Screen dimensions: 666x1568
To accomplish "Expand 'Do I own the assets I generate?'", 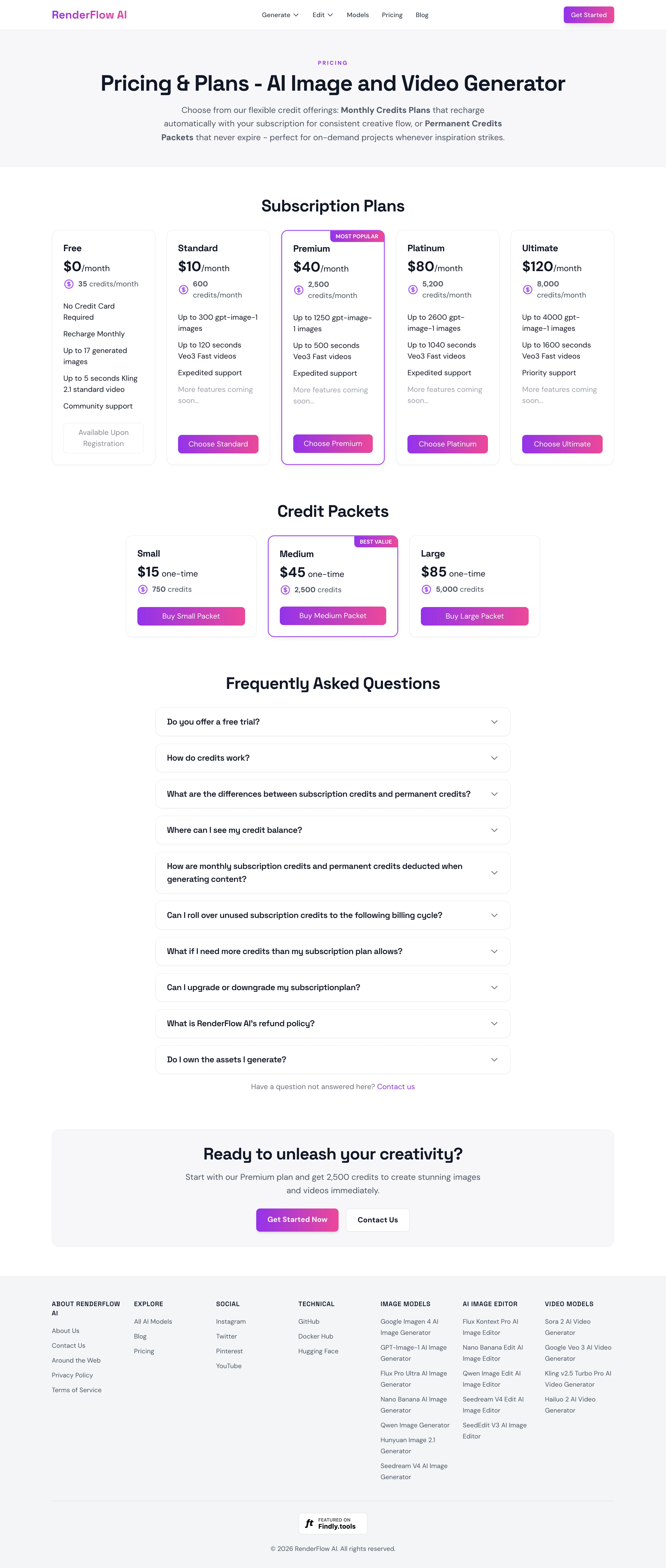I will [x=333, y=1060].
